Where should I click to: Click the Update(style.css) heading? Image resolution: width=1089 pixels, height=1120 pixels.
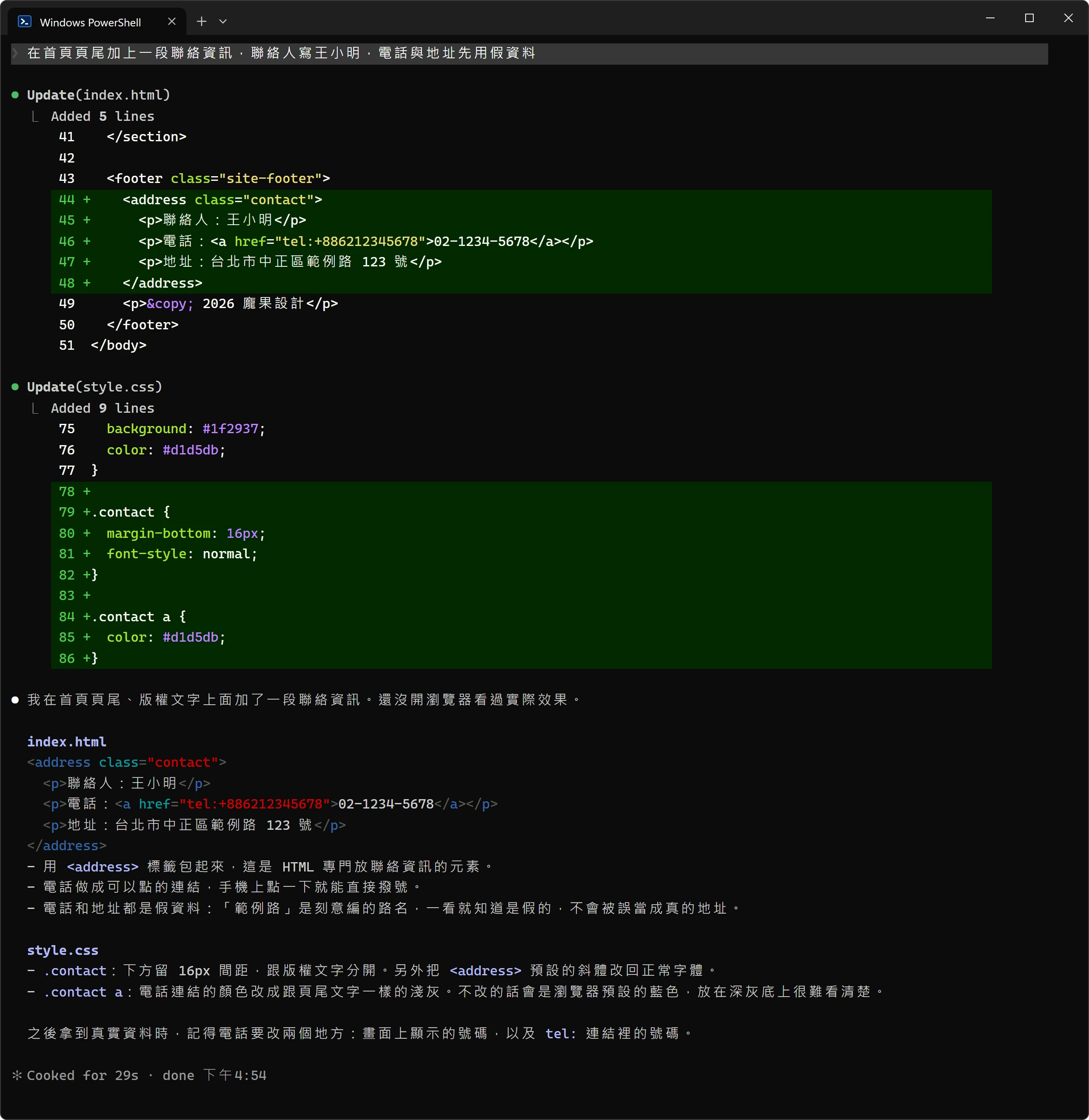click(94, 387)
